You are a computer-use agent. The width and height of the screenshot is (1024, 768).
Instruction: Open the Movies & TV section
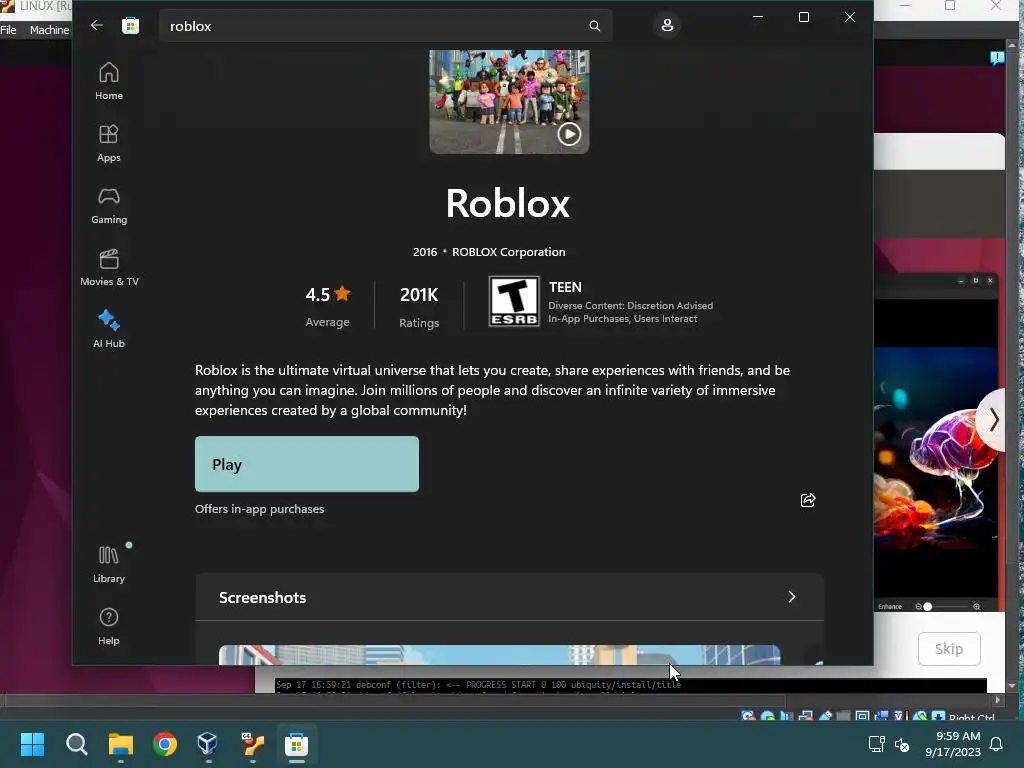(109, 267)
